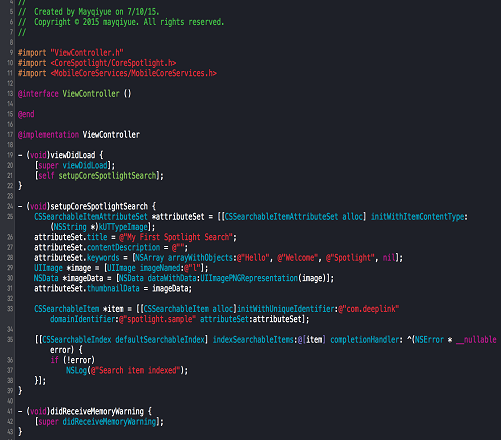The width and height of the screenshot is (501, 440).
Task: Click the MobileCoreServices.h import statement
Action: (x=117, y=73)
